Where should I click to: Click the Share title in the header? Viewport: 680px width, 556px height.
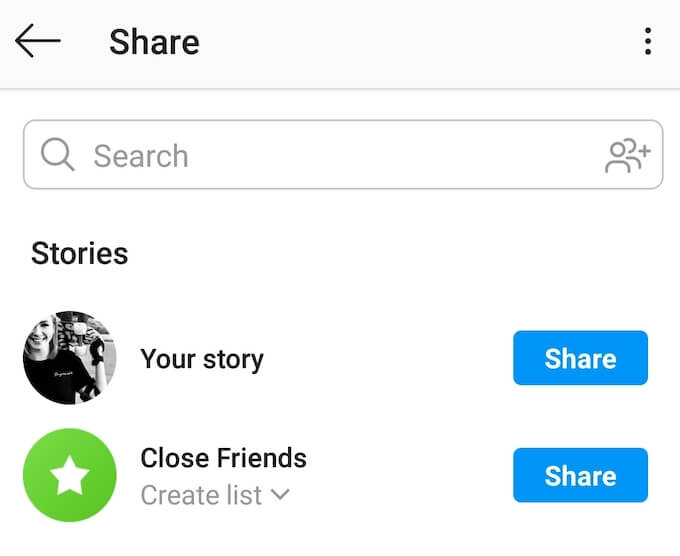[x=154, y=42]
